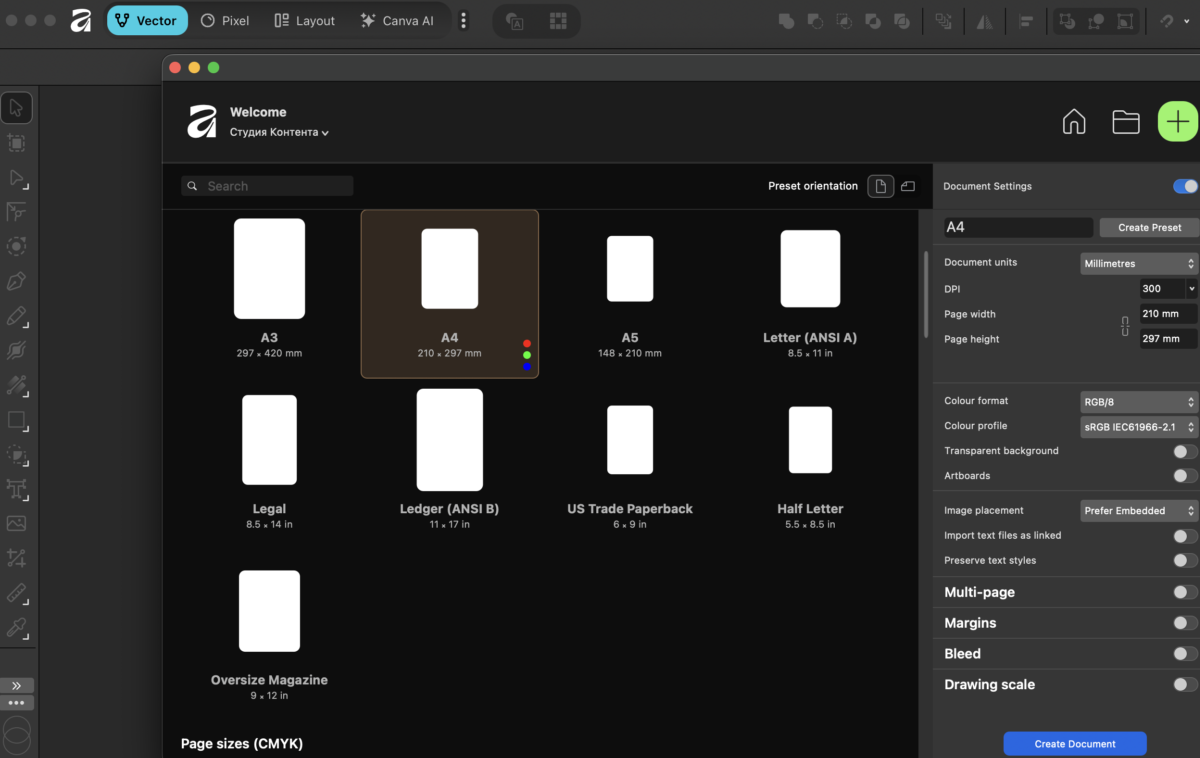Select the Place Image tool

click(x=16, y=524)
